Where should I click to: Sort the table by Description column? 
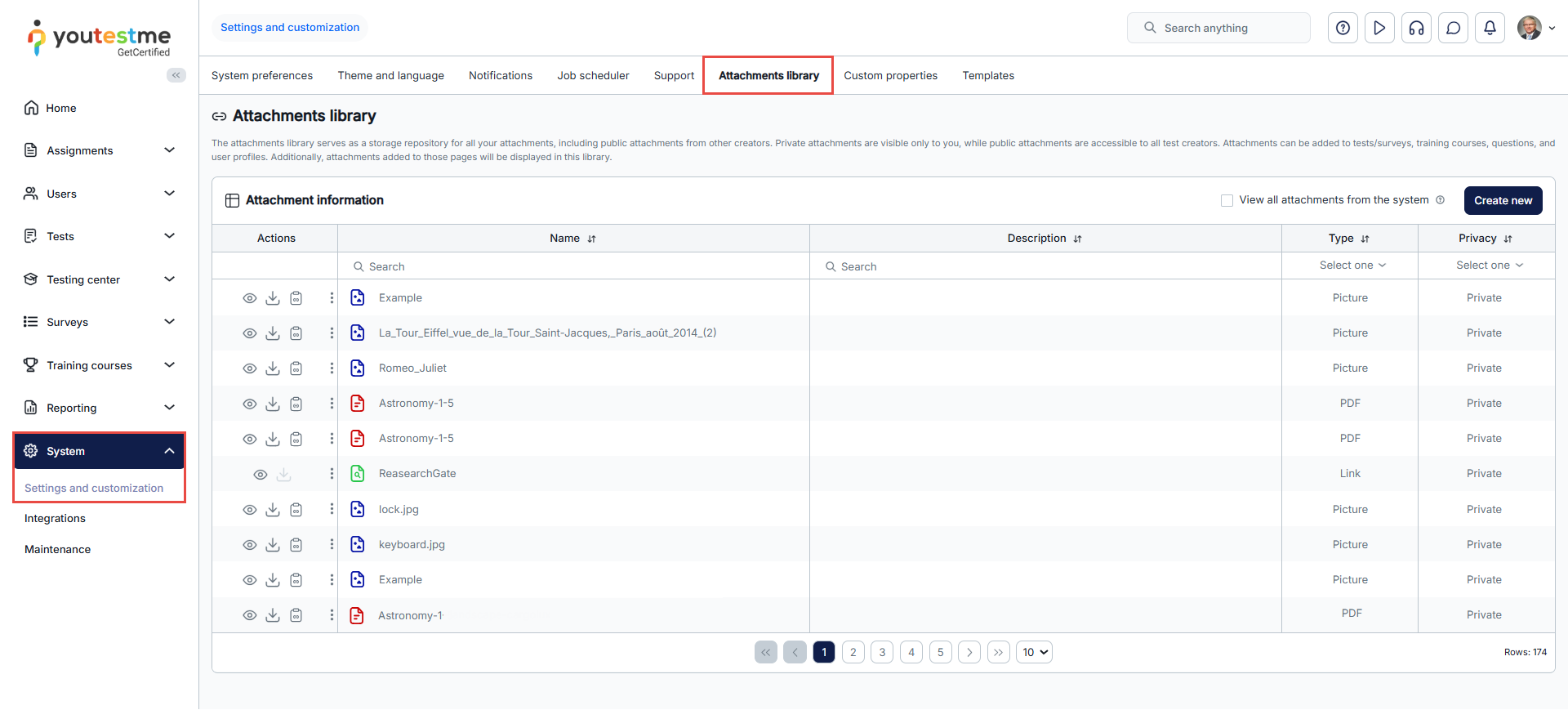click(x=1077, y=239)
